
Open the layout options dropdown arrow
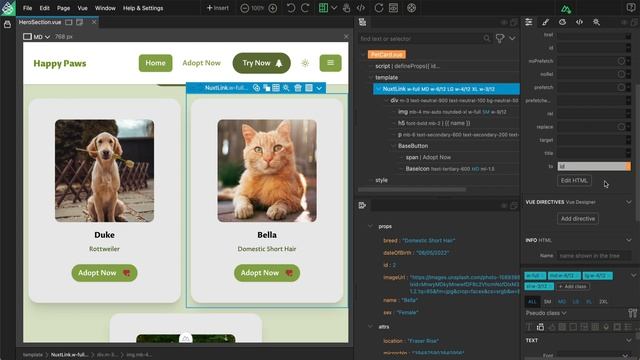[x=334, y=8]
